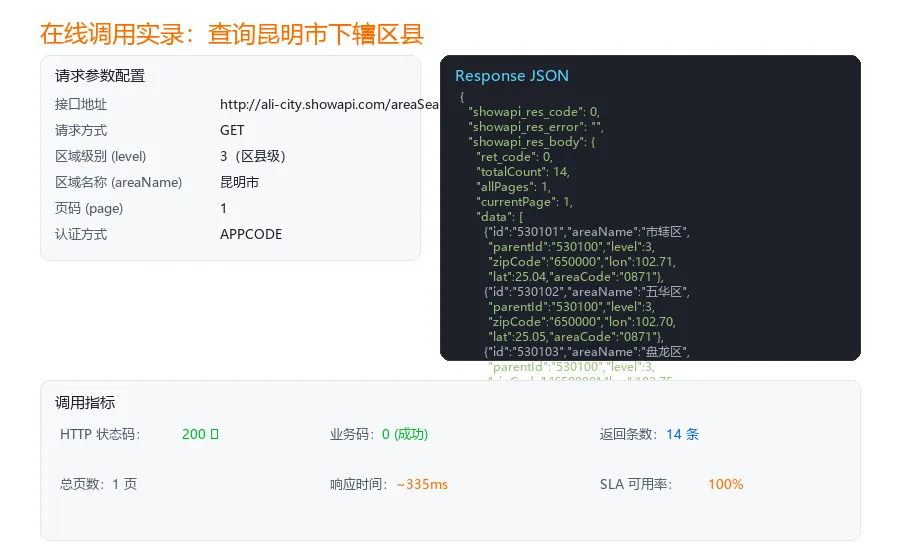Select the ret_code line in JSON

[514, 156]
